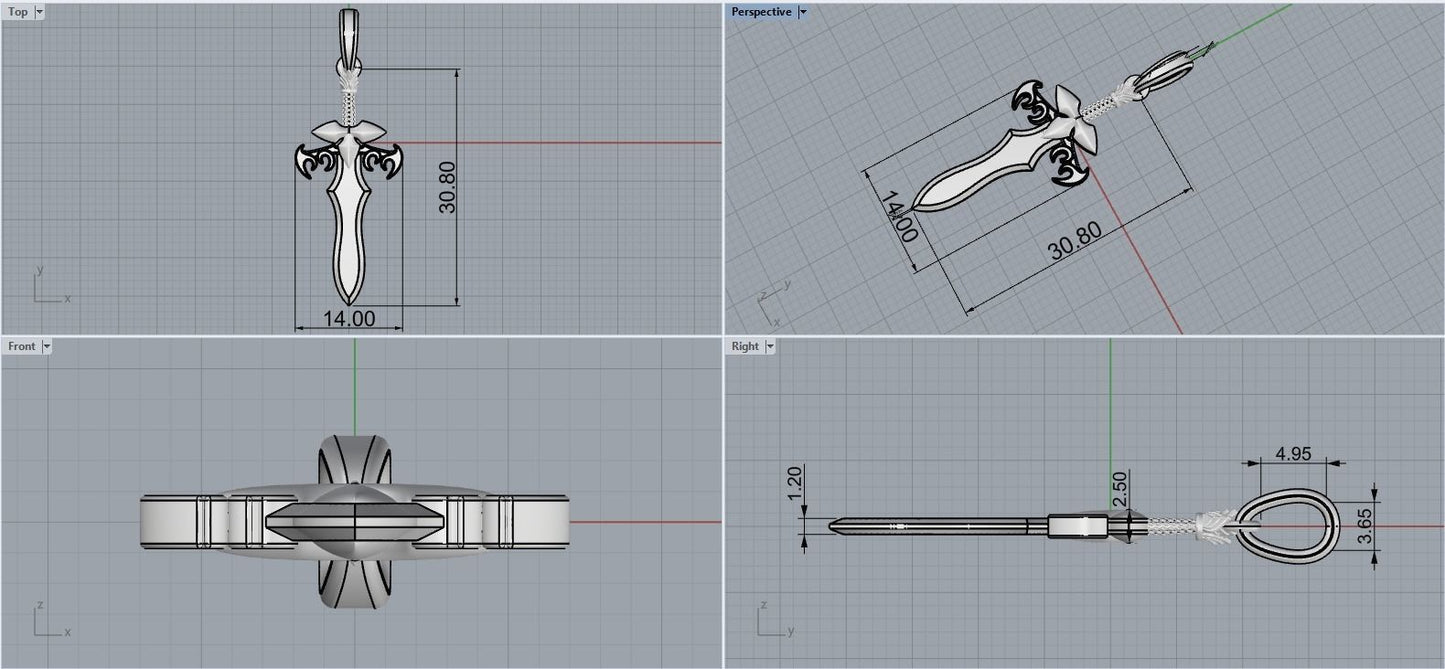Click the Right viewport title label
Screen dimensions: 1445x669
click(x=745, y=346)
